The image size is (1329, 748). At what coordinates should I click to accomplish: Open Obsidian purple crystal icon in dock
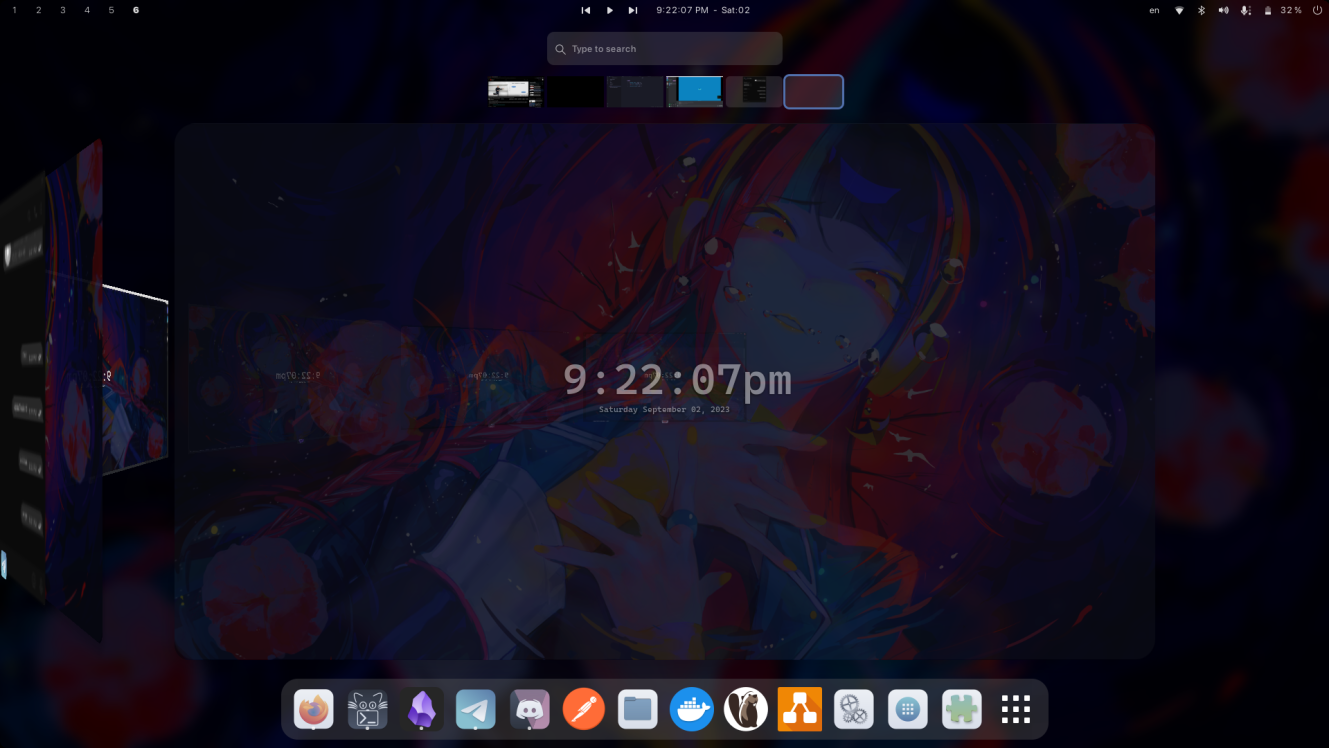click(421, 710)
